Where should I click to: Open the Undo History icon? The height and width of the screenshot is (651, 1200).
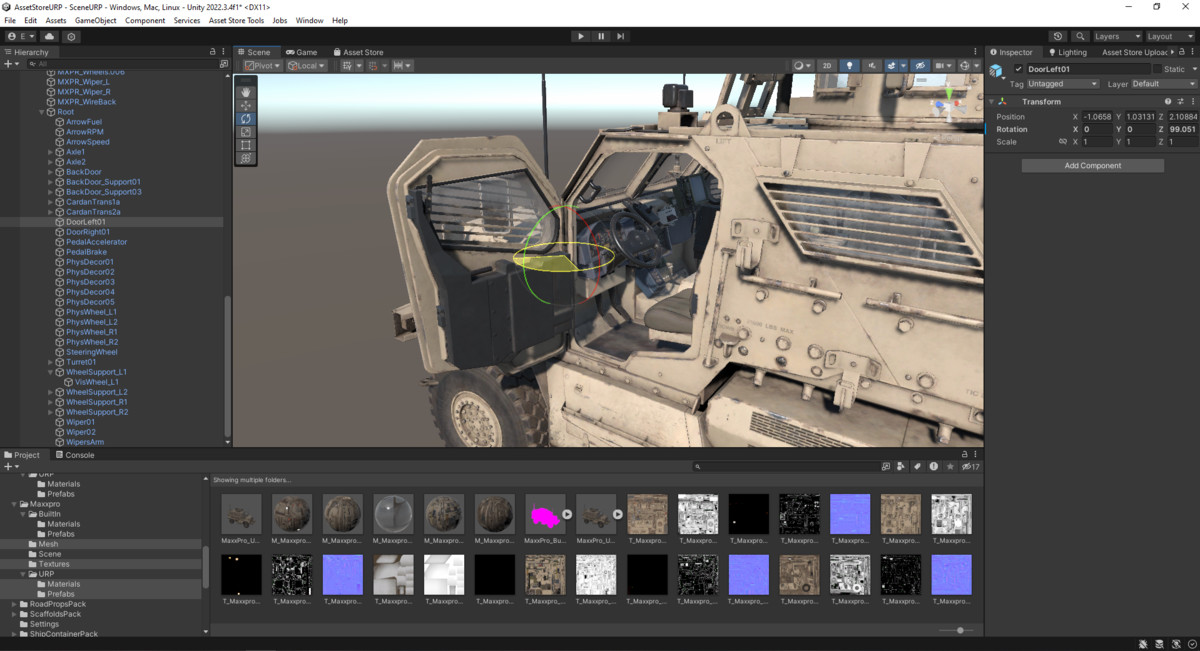click(1058, 36)
